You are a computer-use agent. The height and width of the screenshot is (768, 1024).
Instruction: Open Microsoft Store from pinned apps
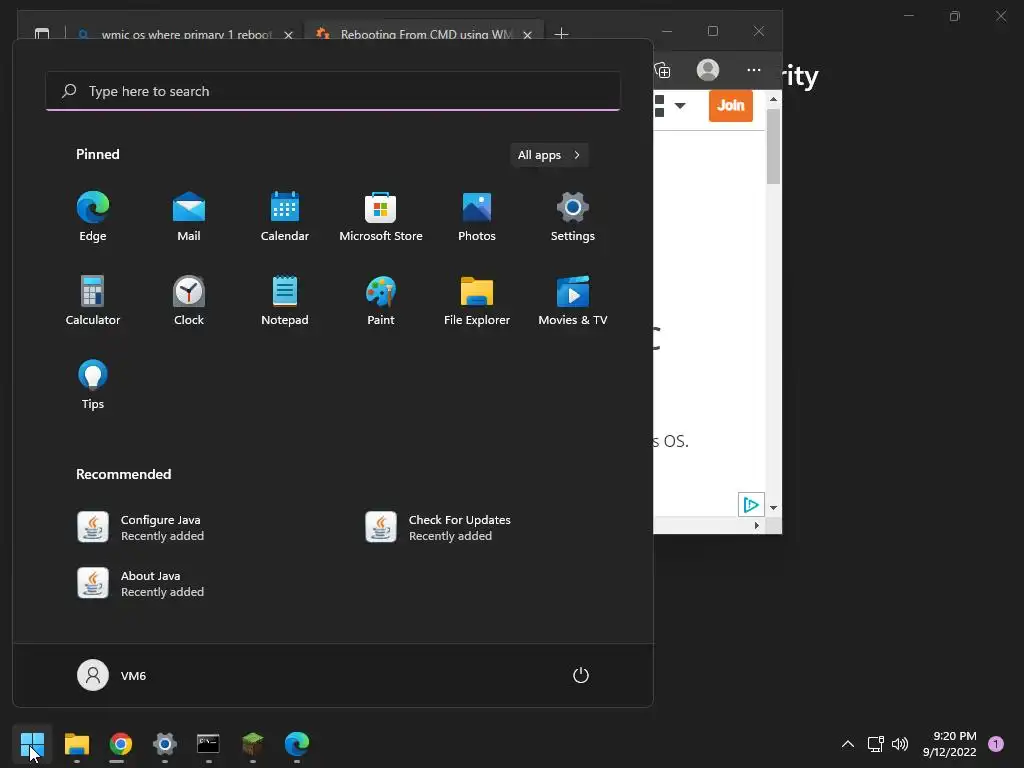click(x=381, y=217)
